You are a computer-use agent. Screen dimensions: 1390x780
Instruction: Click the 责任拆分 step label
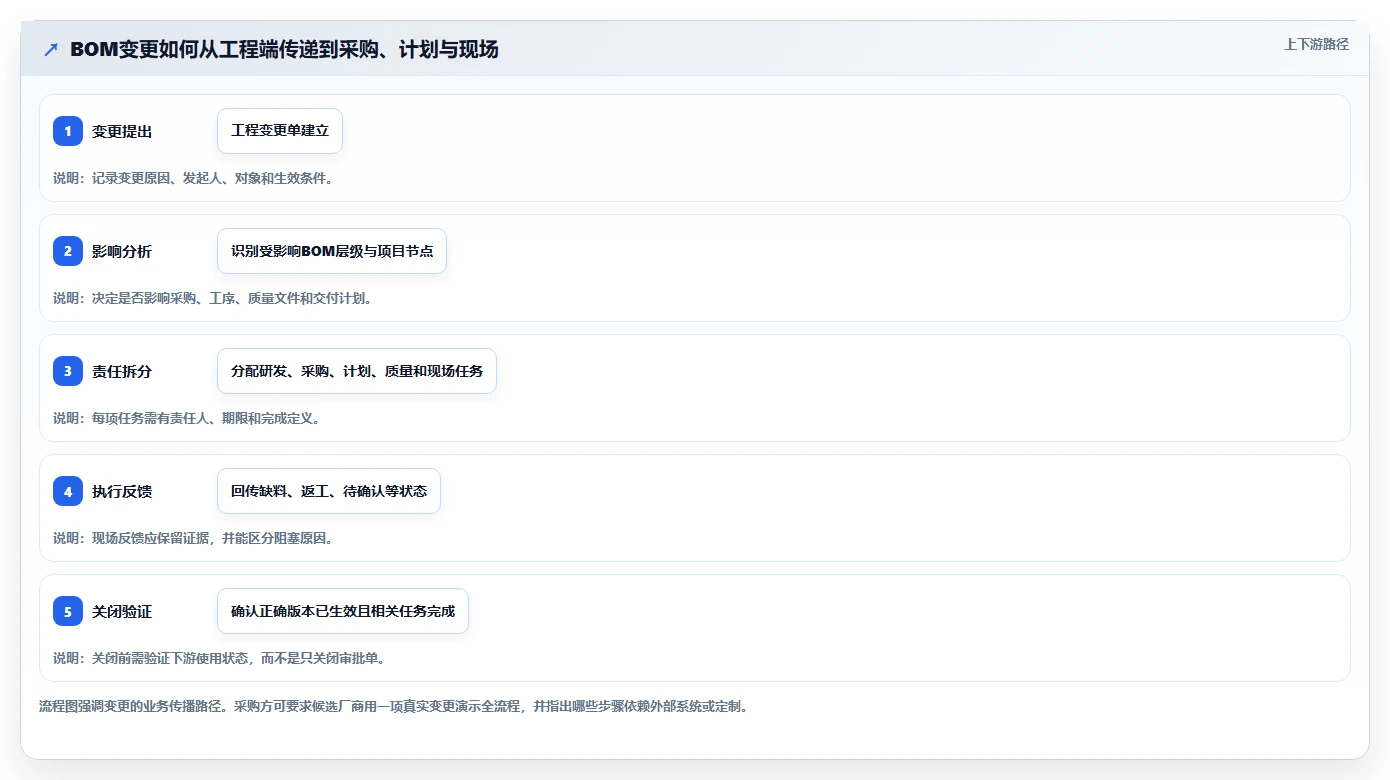pyautogui.click(x=122, y=372)
